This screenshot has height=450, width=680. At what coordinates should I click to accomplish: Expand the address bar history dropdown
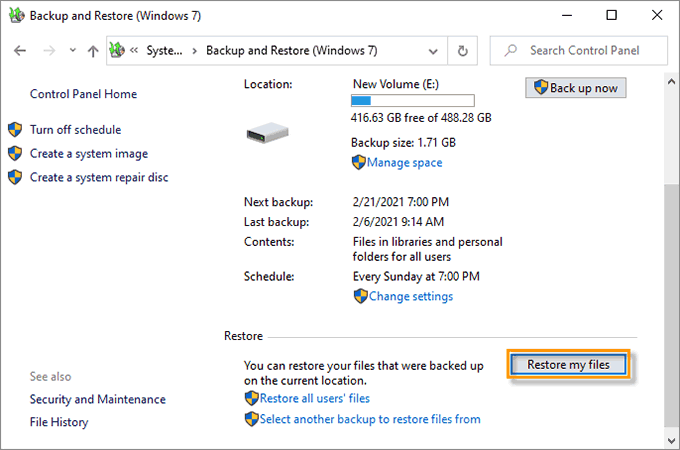pyautogui.click(x=433, y=51)
